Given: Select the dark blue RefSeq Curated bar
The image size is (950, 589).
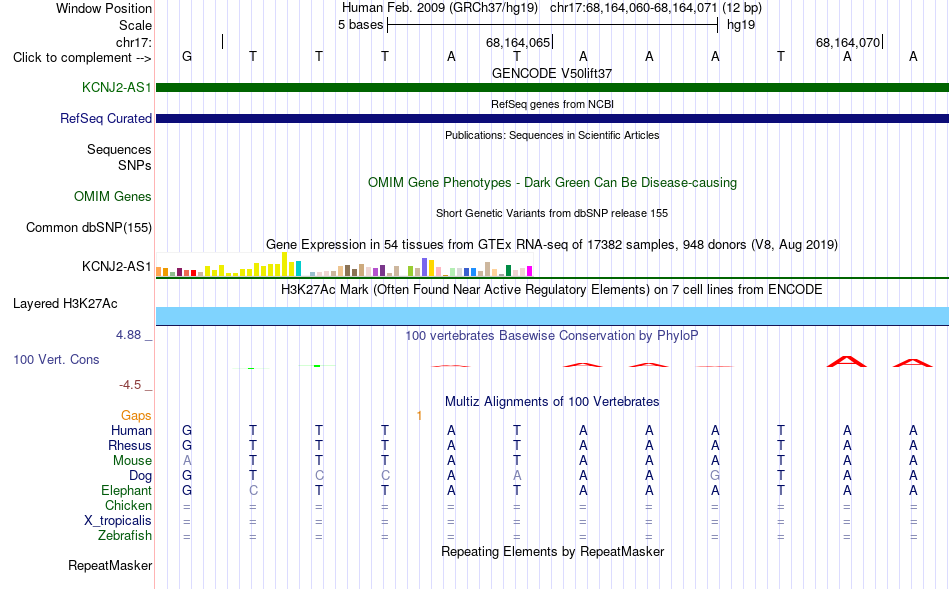Looking at the screenshot, I should [552, 119].
